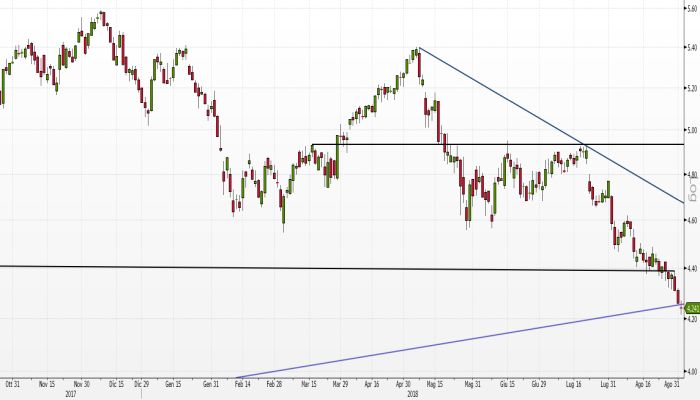700x400 pixels.
Task: Click the Ott 31 date marker
Action: (x=13, y=383)
